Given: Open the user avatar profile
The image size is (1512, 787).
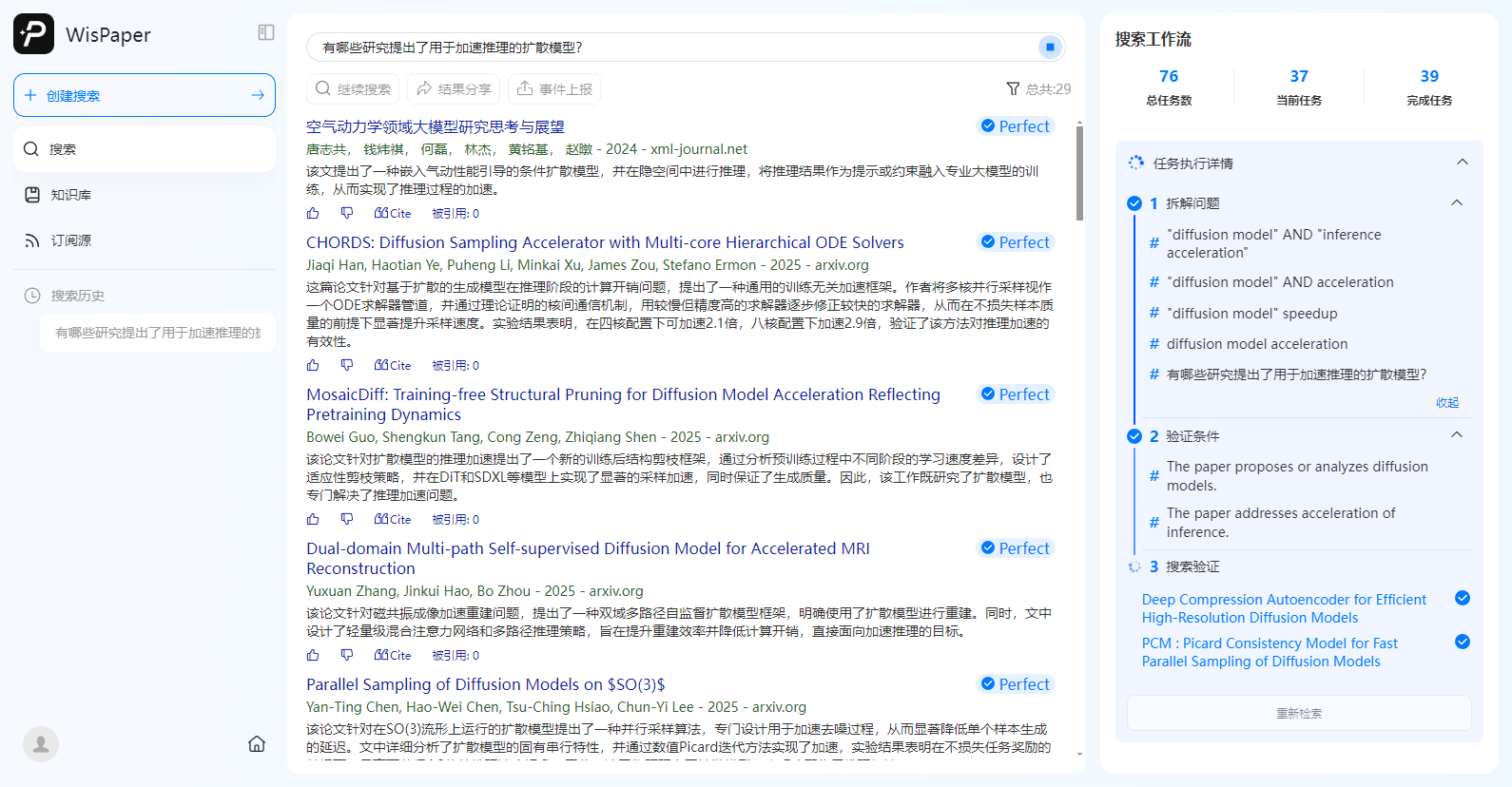Looking at the screenshot, I should 41,744.
